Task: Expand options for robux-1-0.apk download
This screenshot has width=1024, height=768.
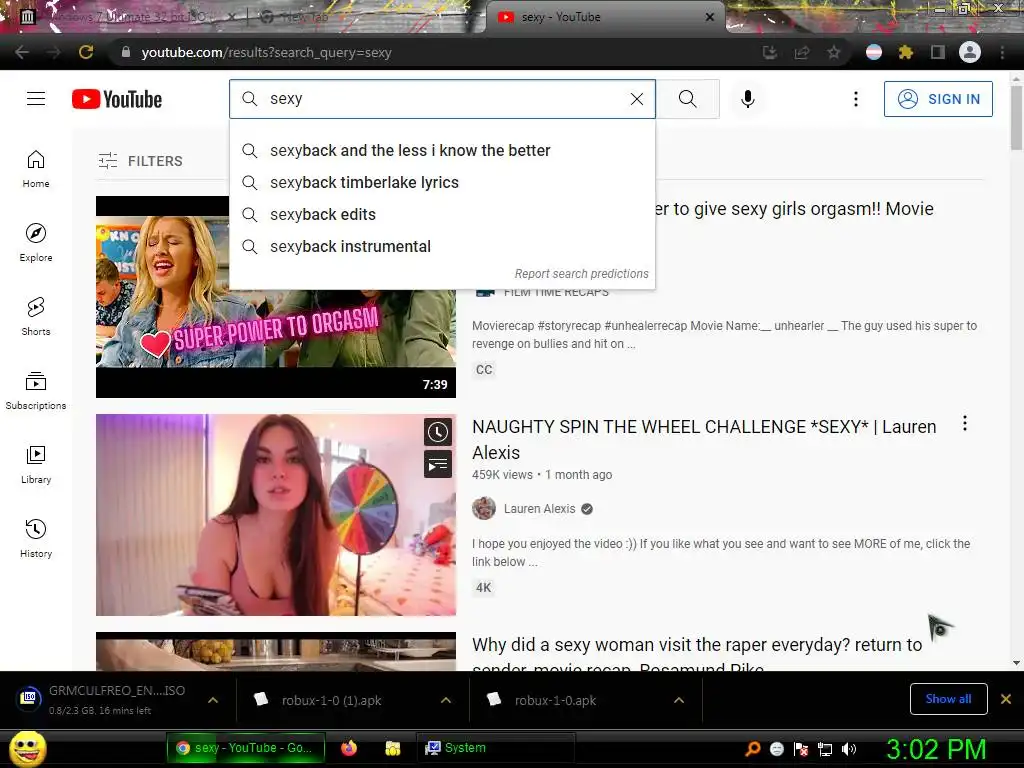Action: (679, 700)
